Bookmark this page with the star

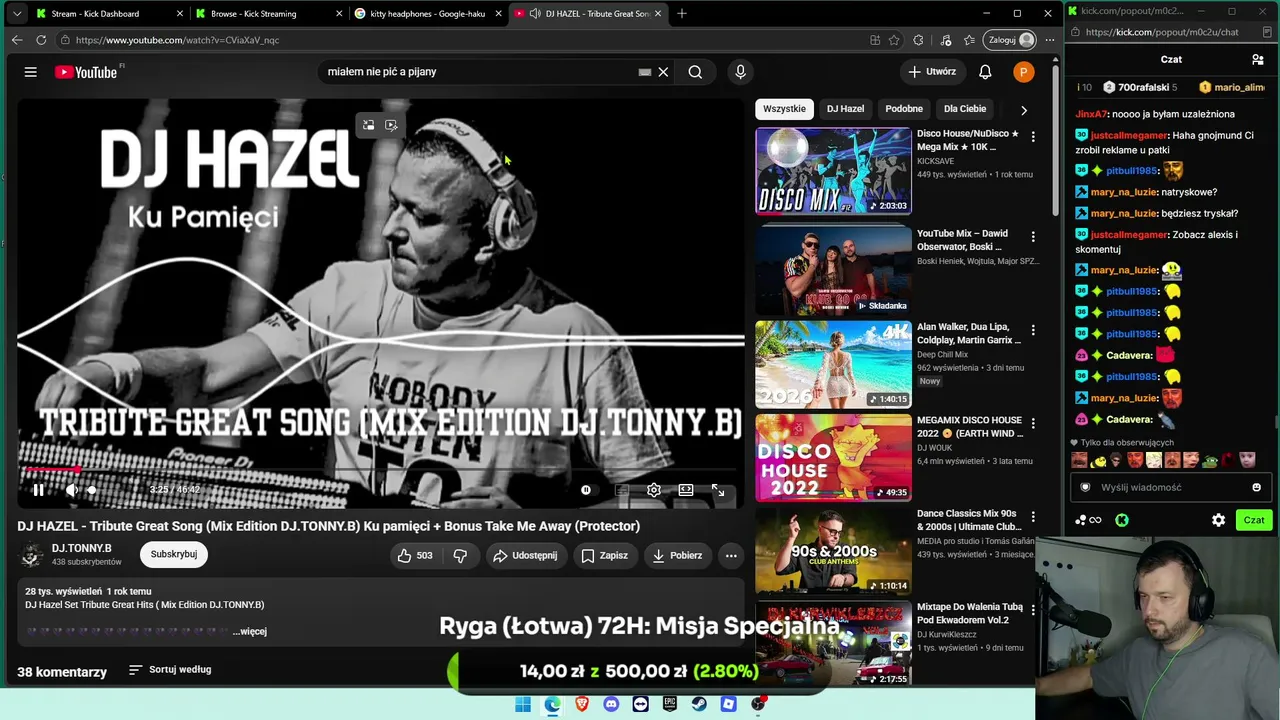pyautogui.click(x=894, y=40)
